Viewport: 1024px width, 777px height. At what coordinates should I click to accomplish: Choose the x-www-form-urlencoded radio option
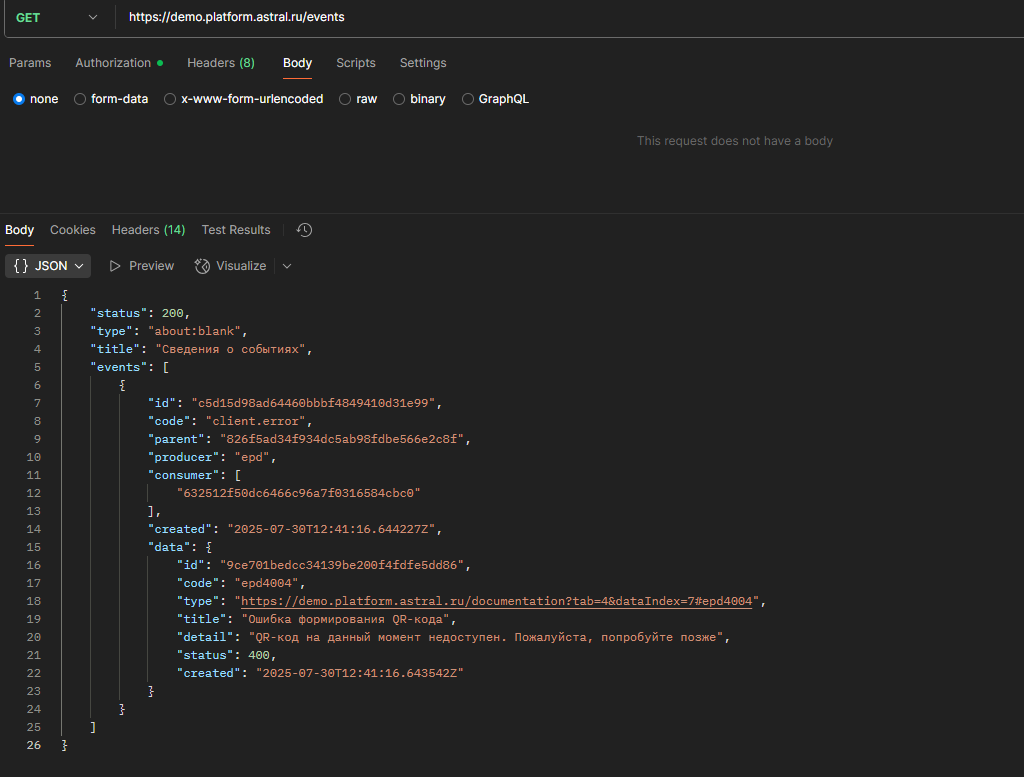pos(170,99)
